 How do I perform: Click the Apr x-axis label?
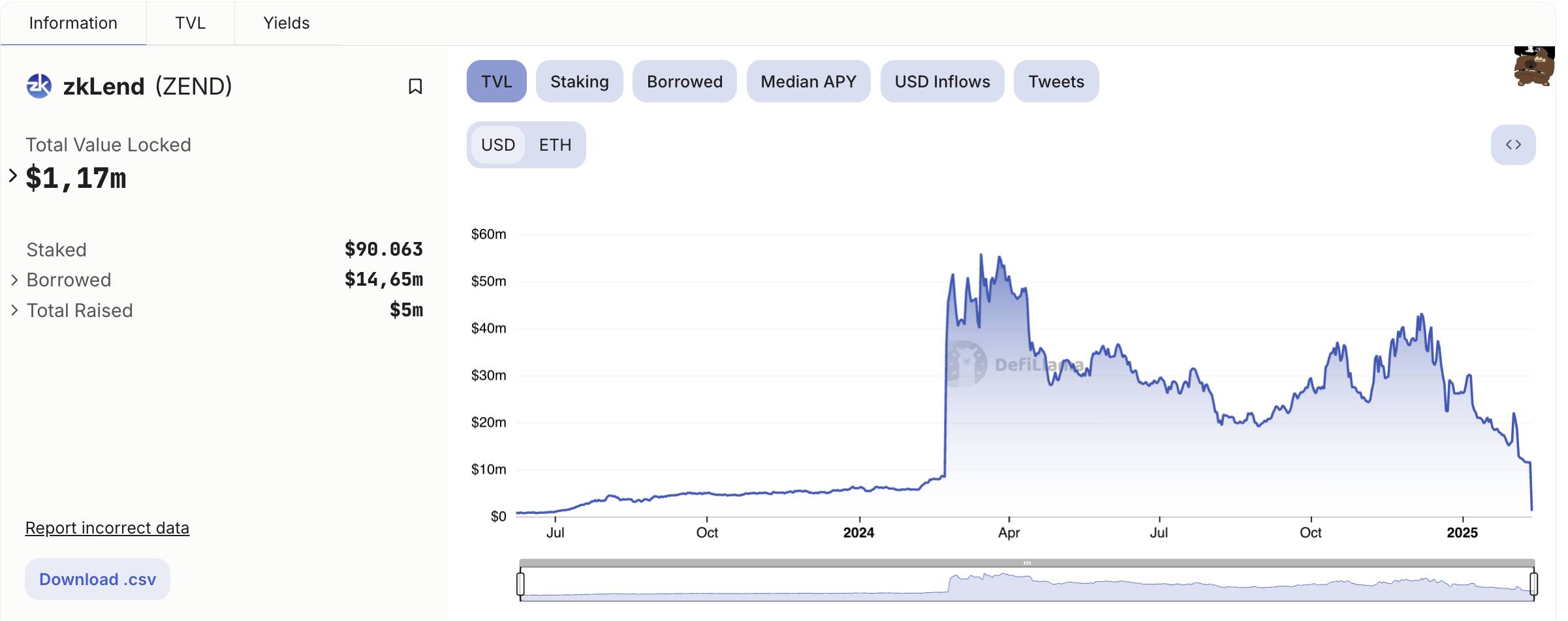(1009, 533)
